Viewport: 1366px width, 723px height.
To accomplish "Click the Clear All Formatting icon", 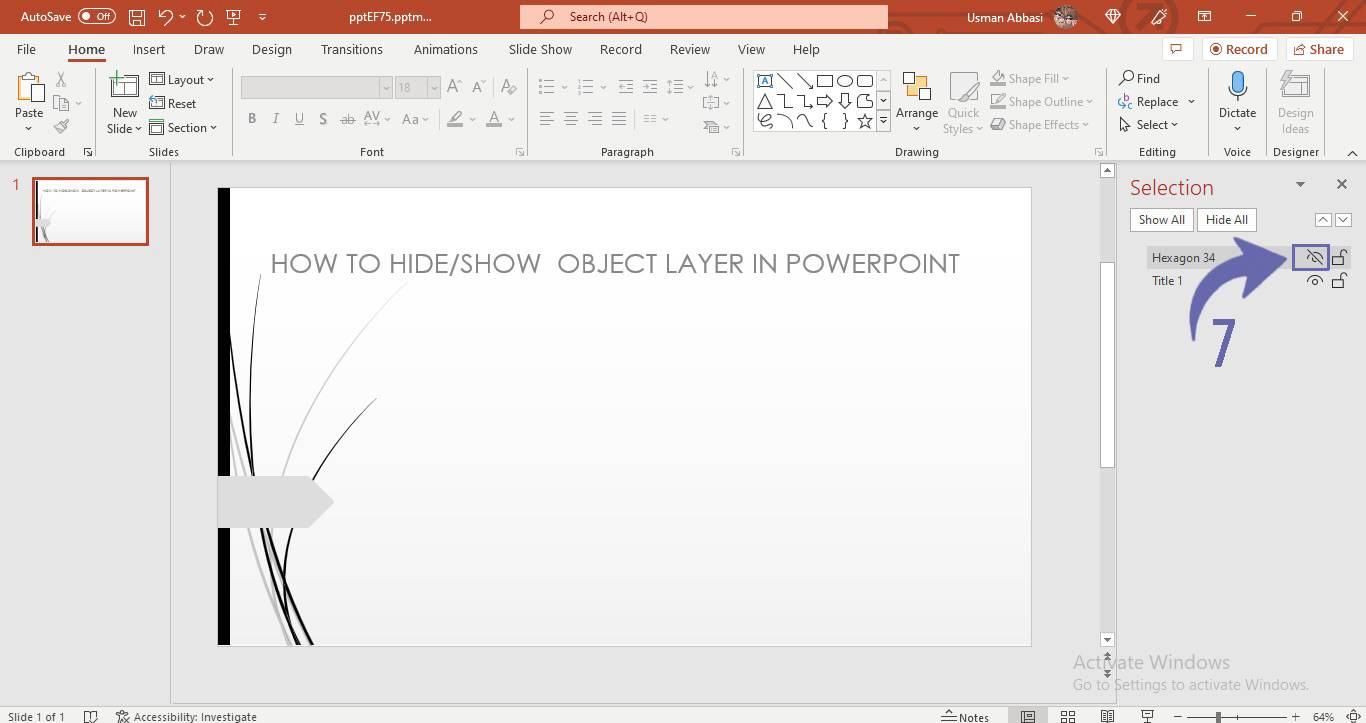I will coord(509,87).
